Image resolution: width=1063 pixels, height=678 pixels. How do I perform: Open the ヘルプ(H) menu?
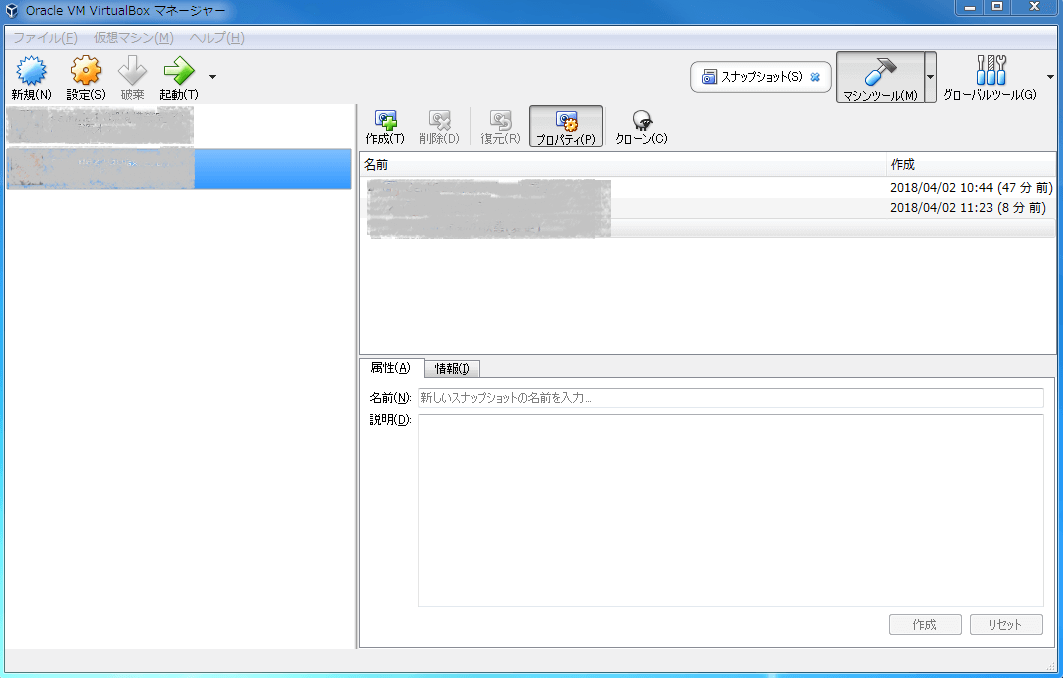pos(217,38)
